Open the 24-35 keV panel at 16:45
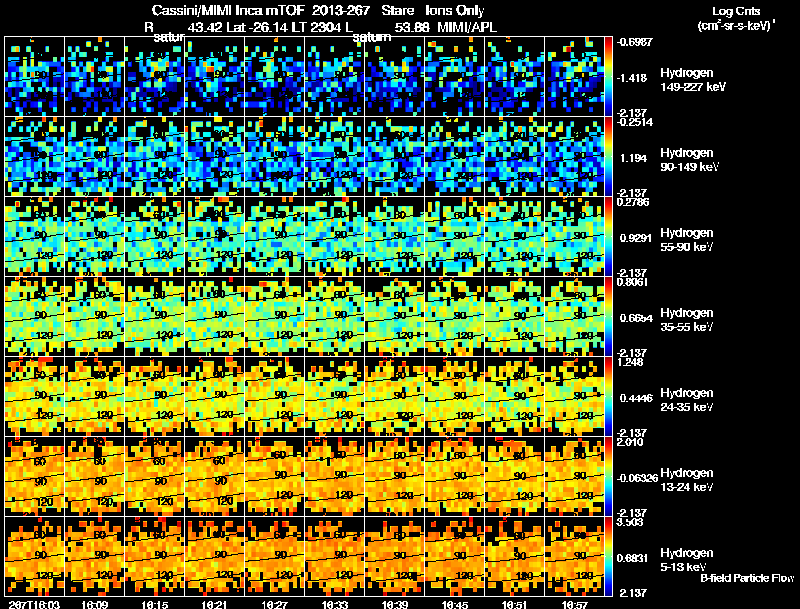The width and height of the screenshot is (800, 609). pos(455,396)
